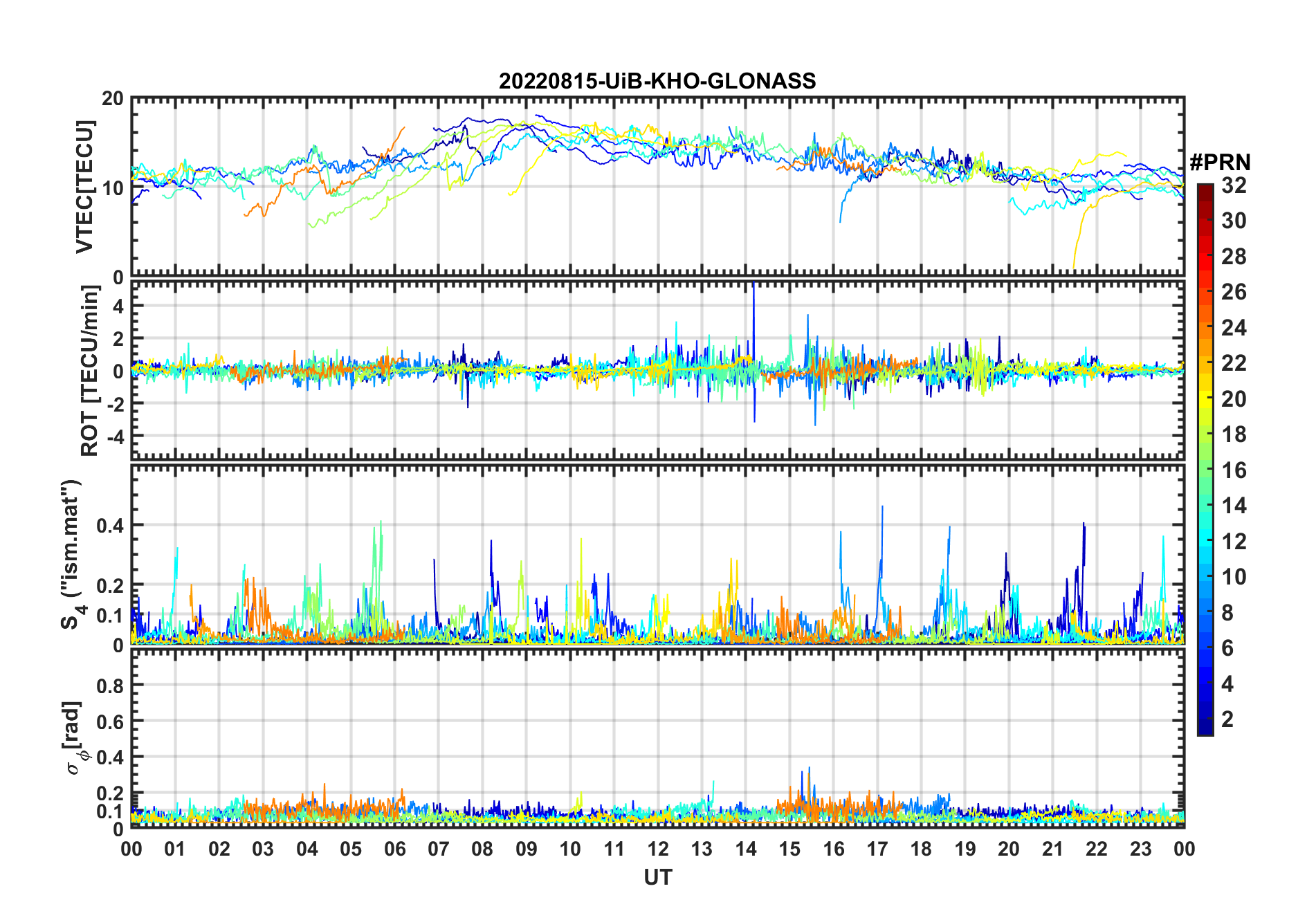Click the colorbar tick label 30
Screen dimensions: 1316x920
tap(1234, 221)
